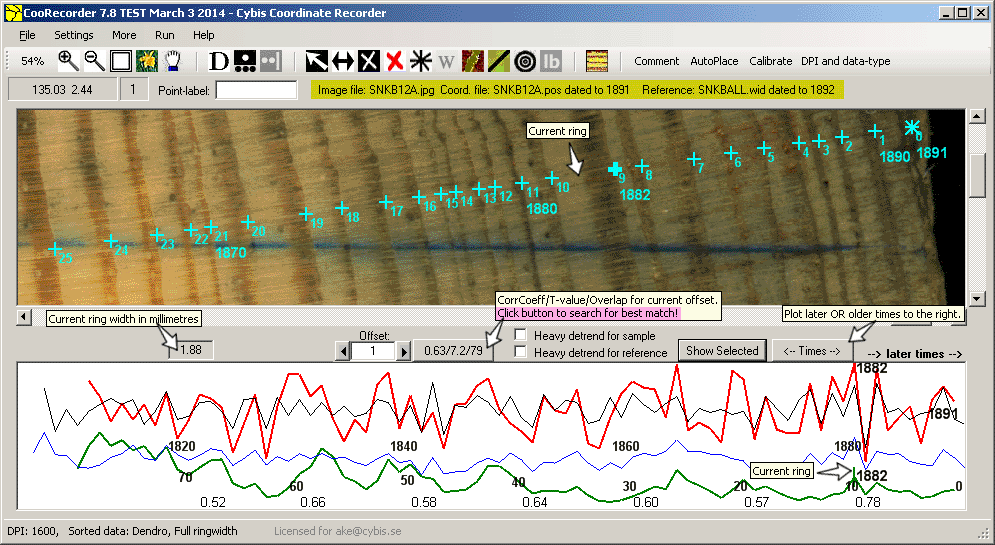Open the More menu
The height and width of the screenshot is (545, 995).
[124, 35]
